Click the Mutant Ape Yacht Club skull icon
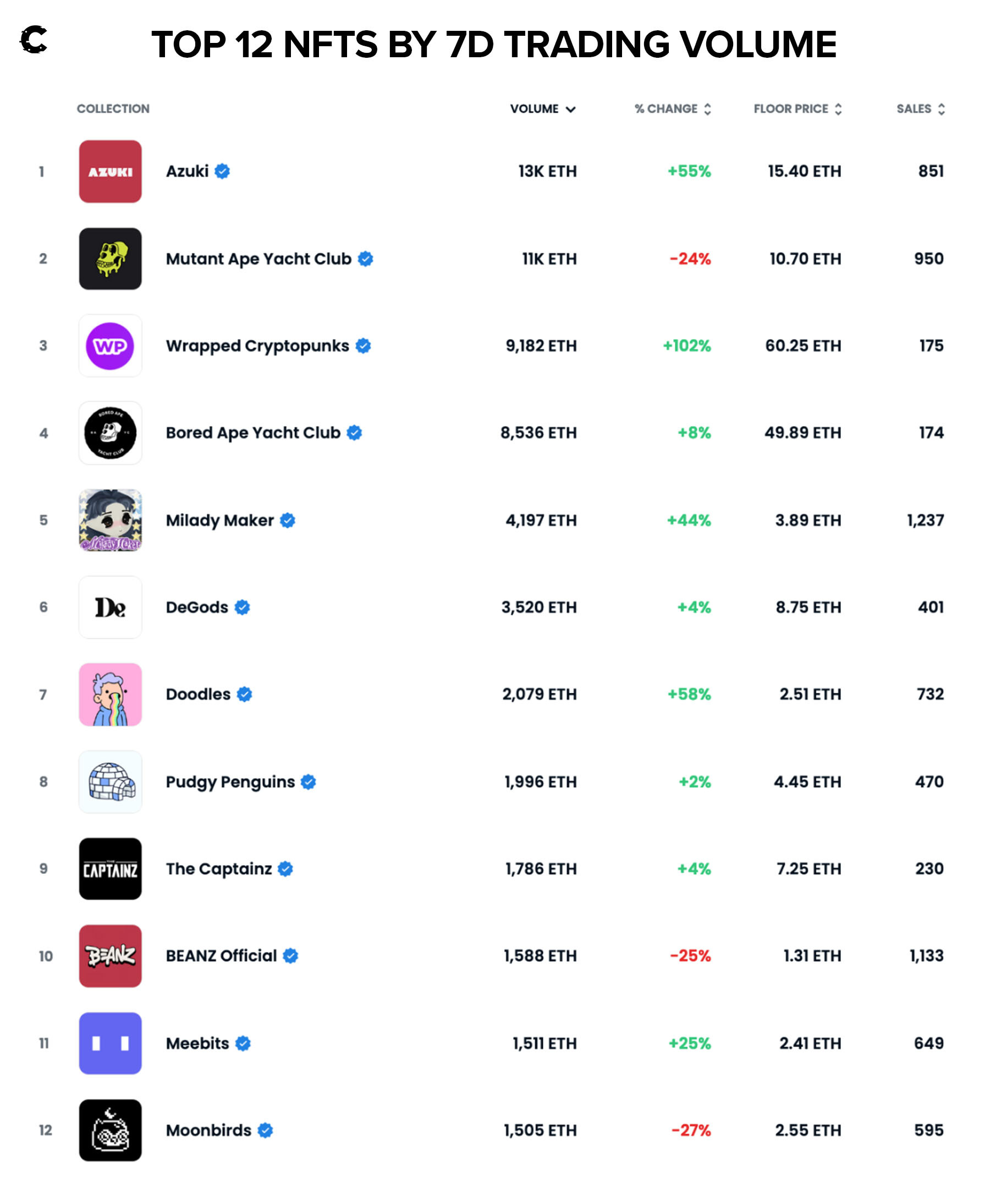990x1204 pixels. click(x=110, y=259)
